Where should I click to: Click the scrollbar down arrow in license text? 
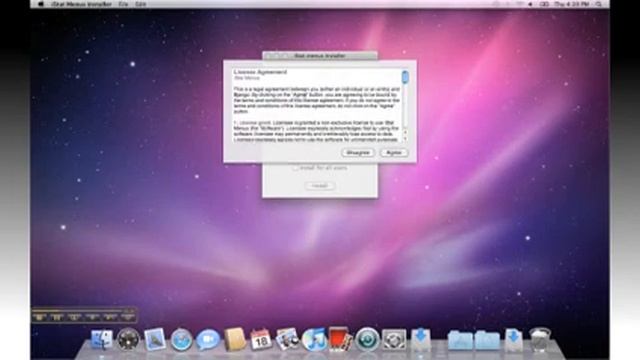pyautogui.click(x=405, y=139)
